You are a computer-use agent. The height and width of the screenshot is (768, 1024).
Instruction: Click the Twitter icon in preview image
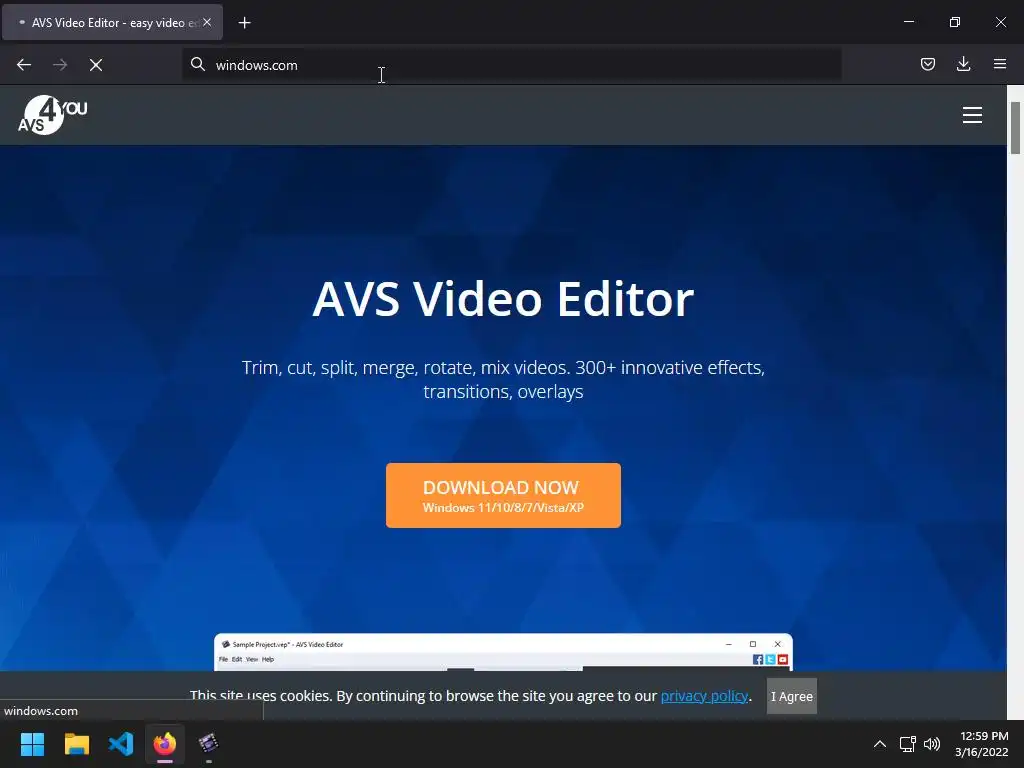pos(770,660)
